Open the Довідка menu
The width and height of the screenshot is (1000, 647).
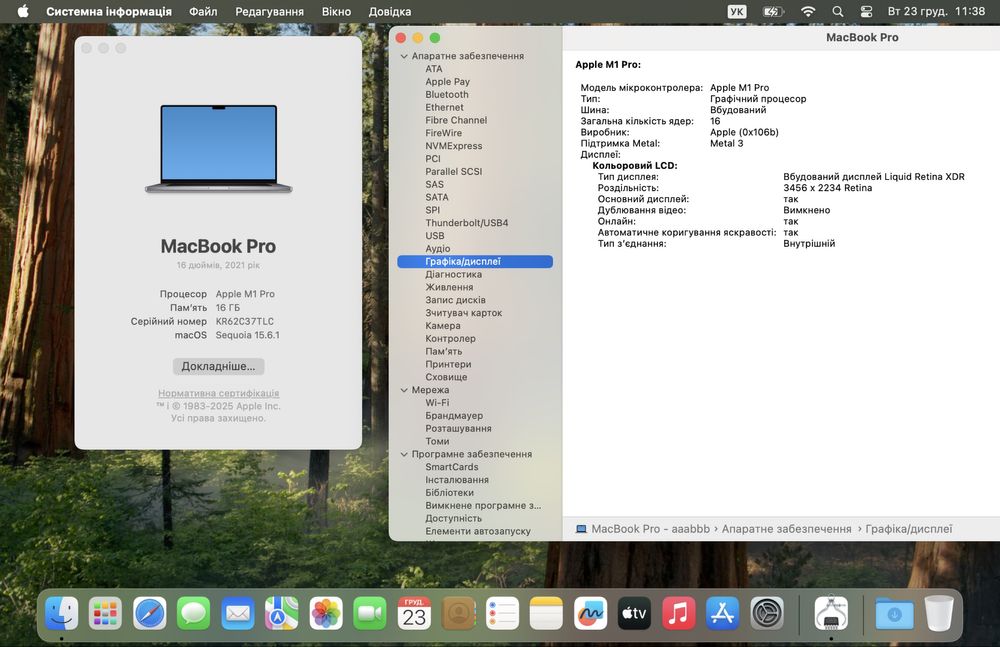pos(390,11)
